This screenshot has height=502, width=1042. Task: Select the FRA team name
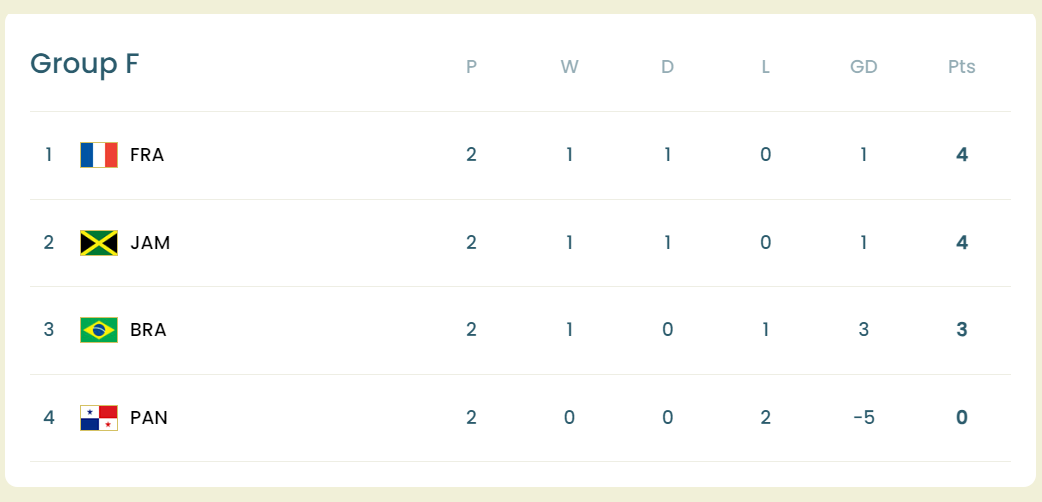147,155
